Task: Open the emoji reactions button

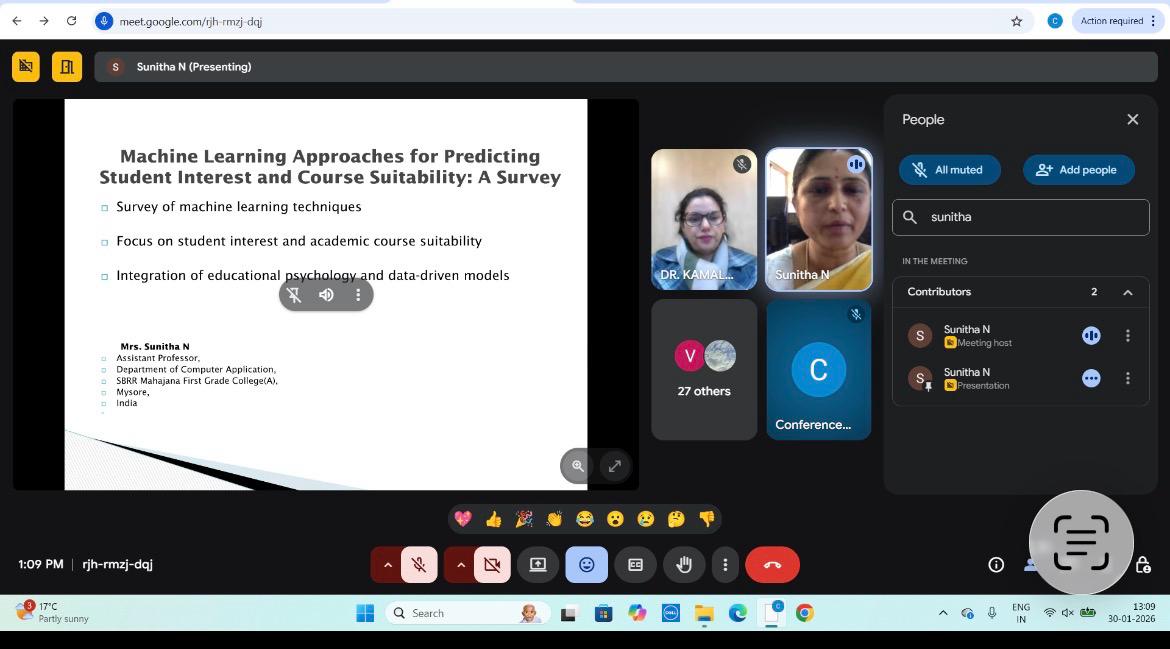Action: (587, 565)
